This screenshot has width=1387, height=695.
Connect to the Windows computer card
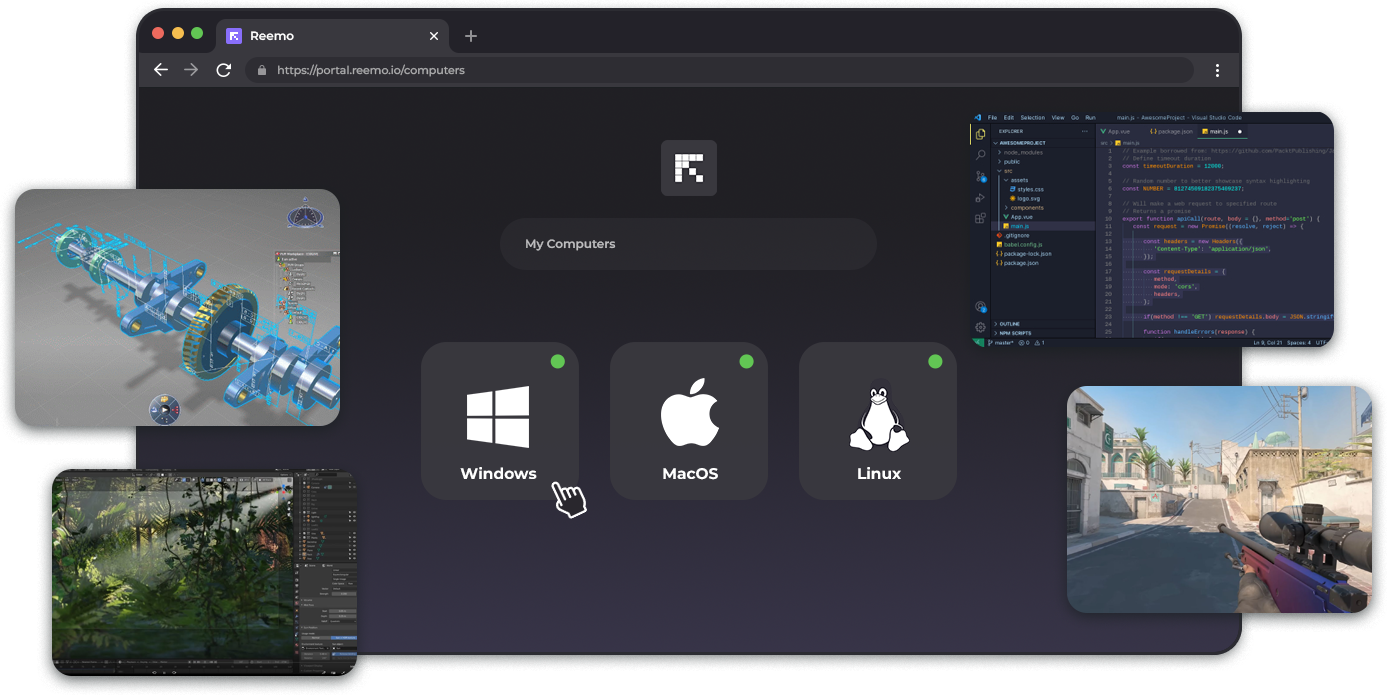tap(499, 421)
